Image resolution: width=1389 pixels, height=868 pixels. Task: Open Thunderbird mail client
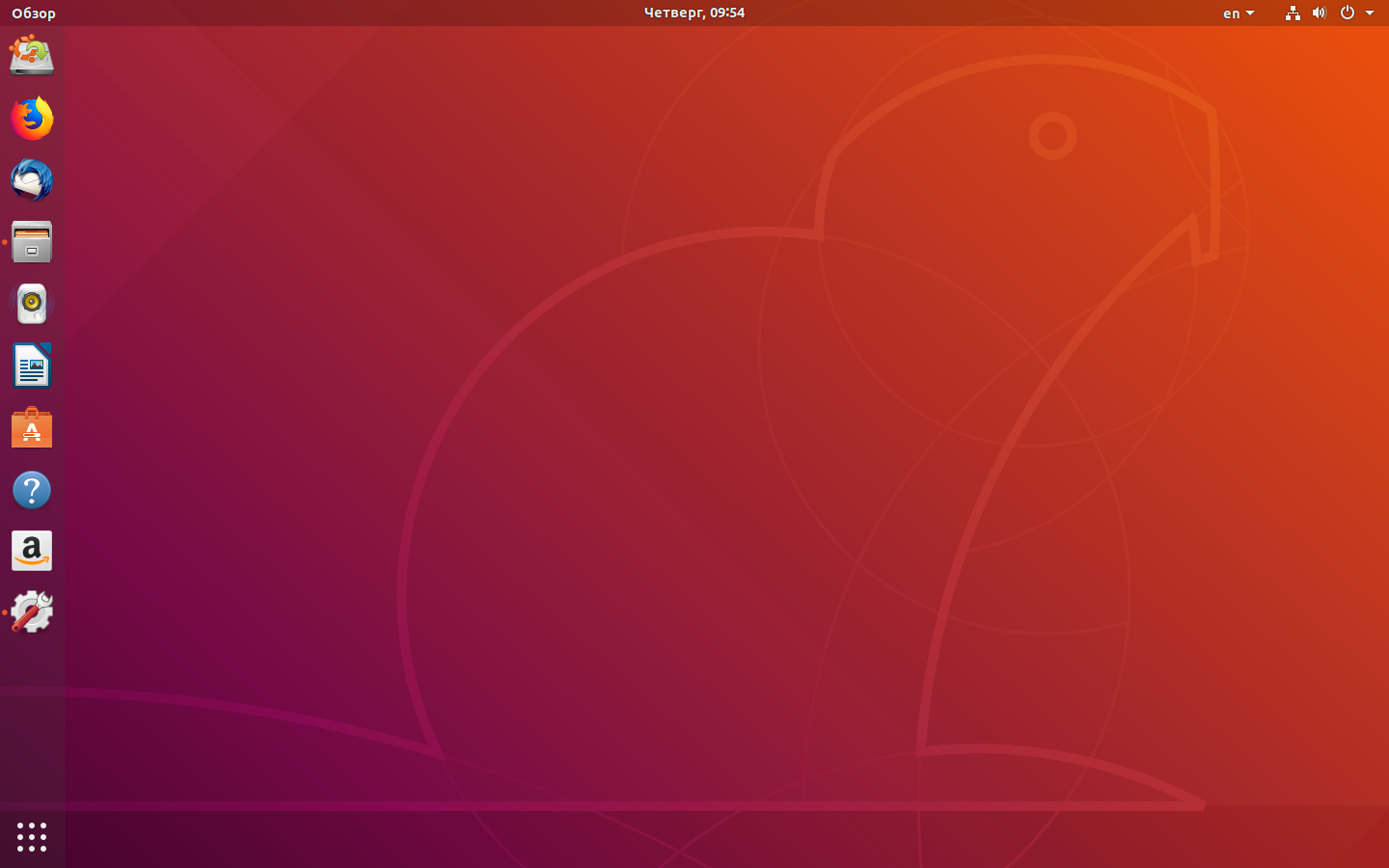click(x=32, y=180)
